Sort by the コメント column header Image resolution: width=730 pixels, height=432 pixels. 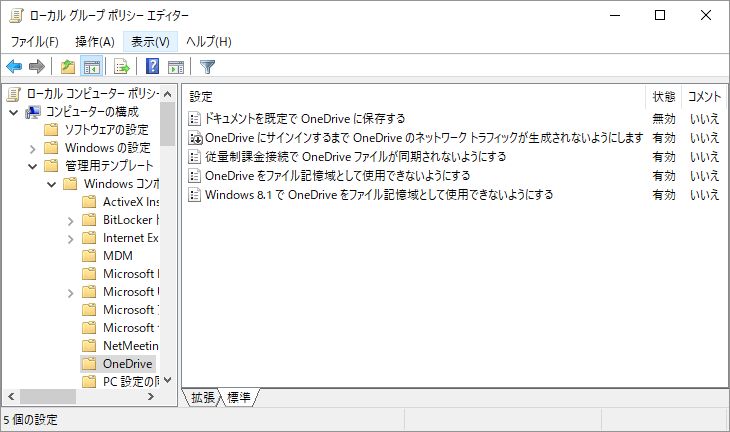(704, 97)
